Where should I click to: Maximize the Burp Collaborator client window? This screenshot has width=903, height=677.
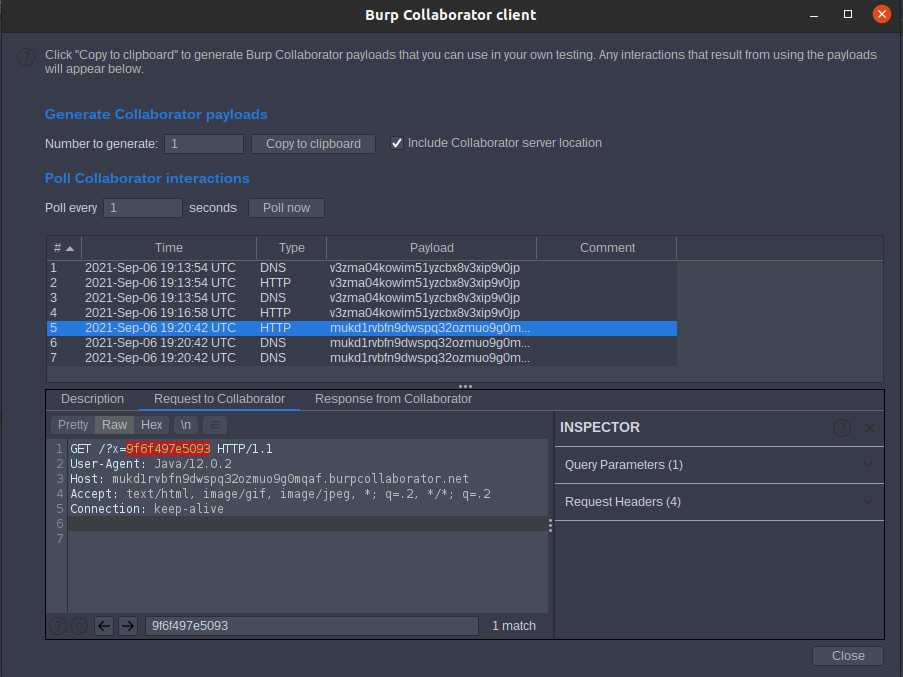tap(848, 14)
